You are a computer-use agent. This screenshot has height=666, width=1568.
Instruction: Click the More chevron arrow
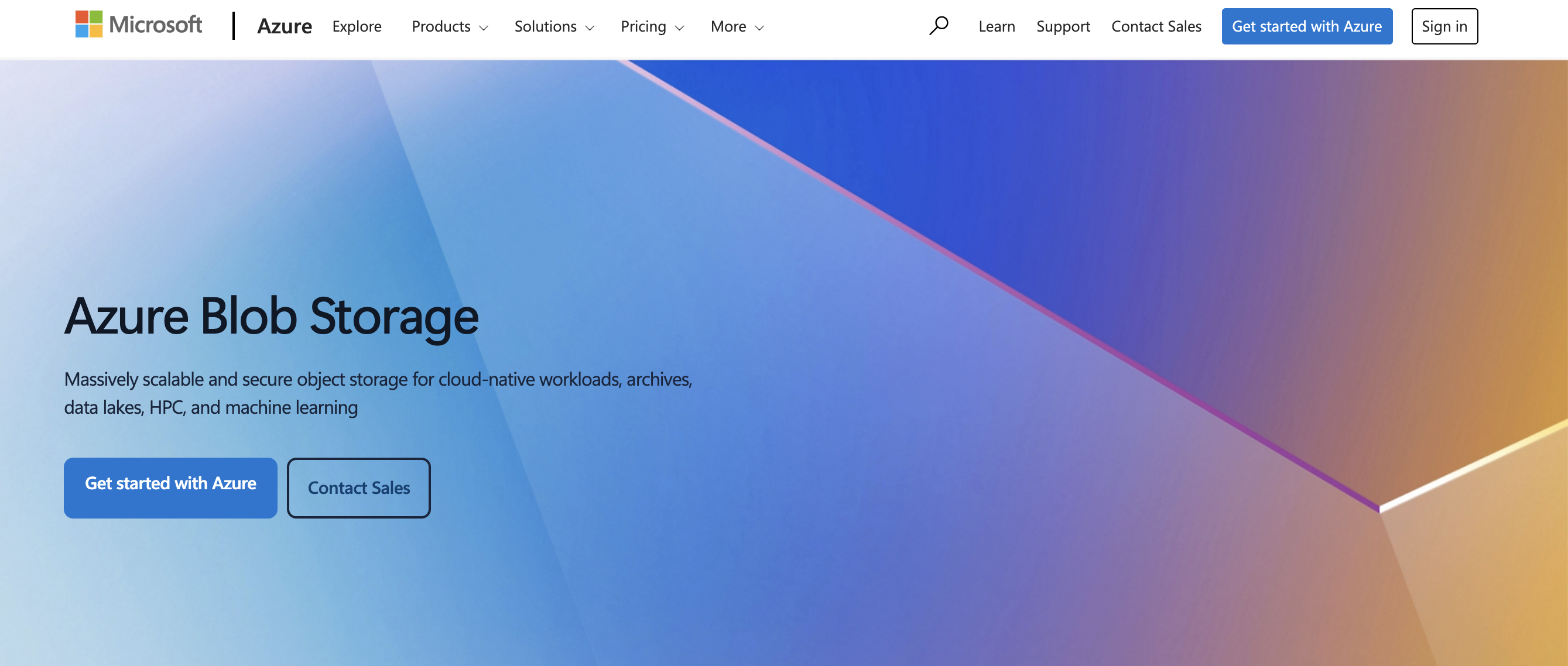click(758, 28)
